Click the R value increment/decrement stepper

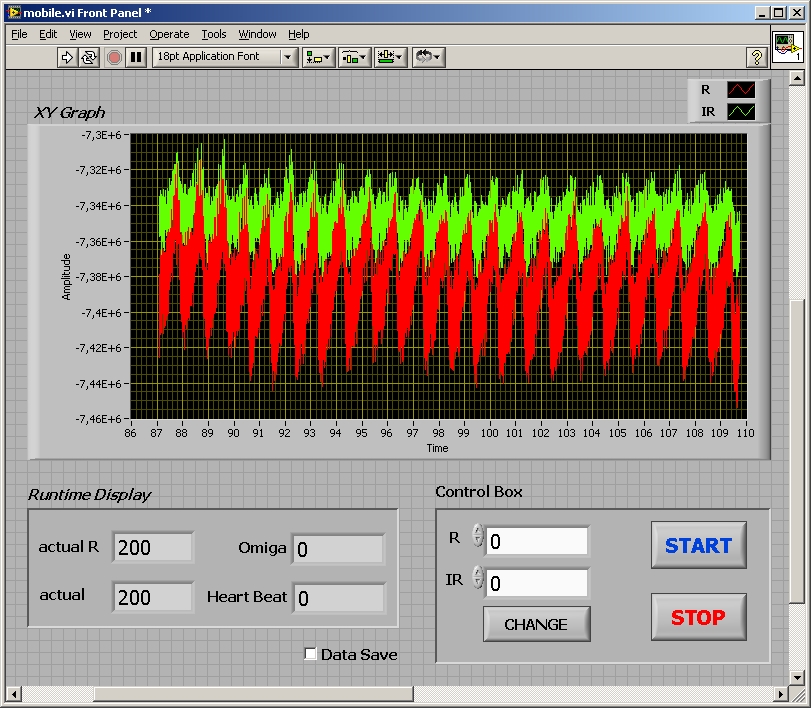coord(477,536)
